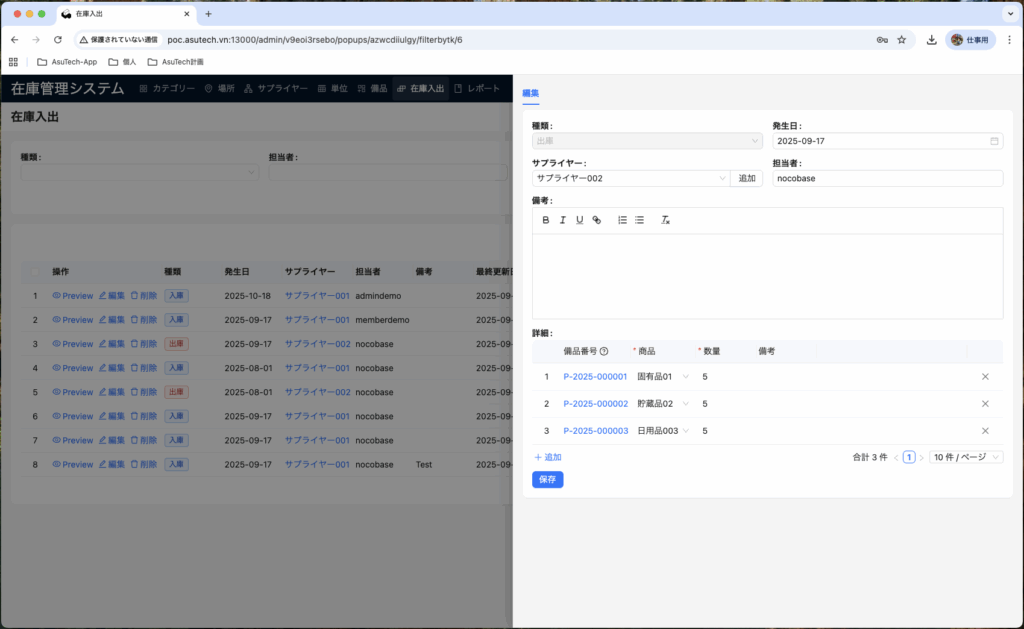Open the calendar icon in 発生日 field

[994, 141]
